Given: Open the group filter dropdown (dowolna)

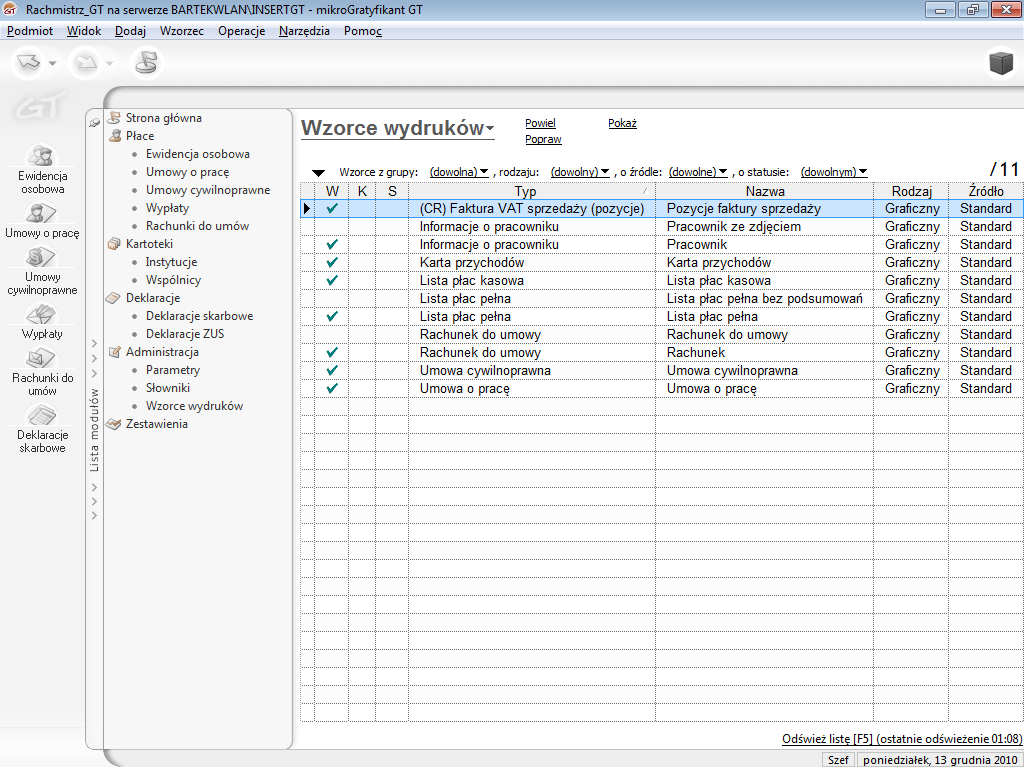Looking at the screenshot, I should point(459,172).
